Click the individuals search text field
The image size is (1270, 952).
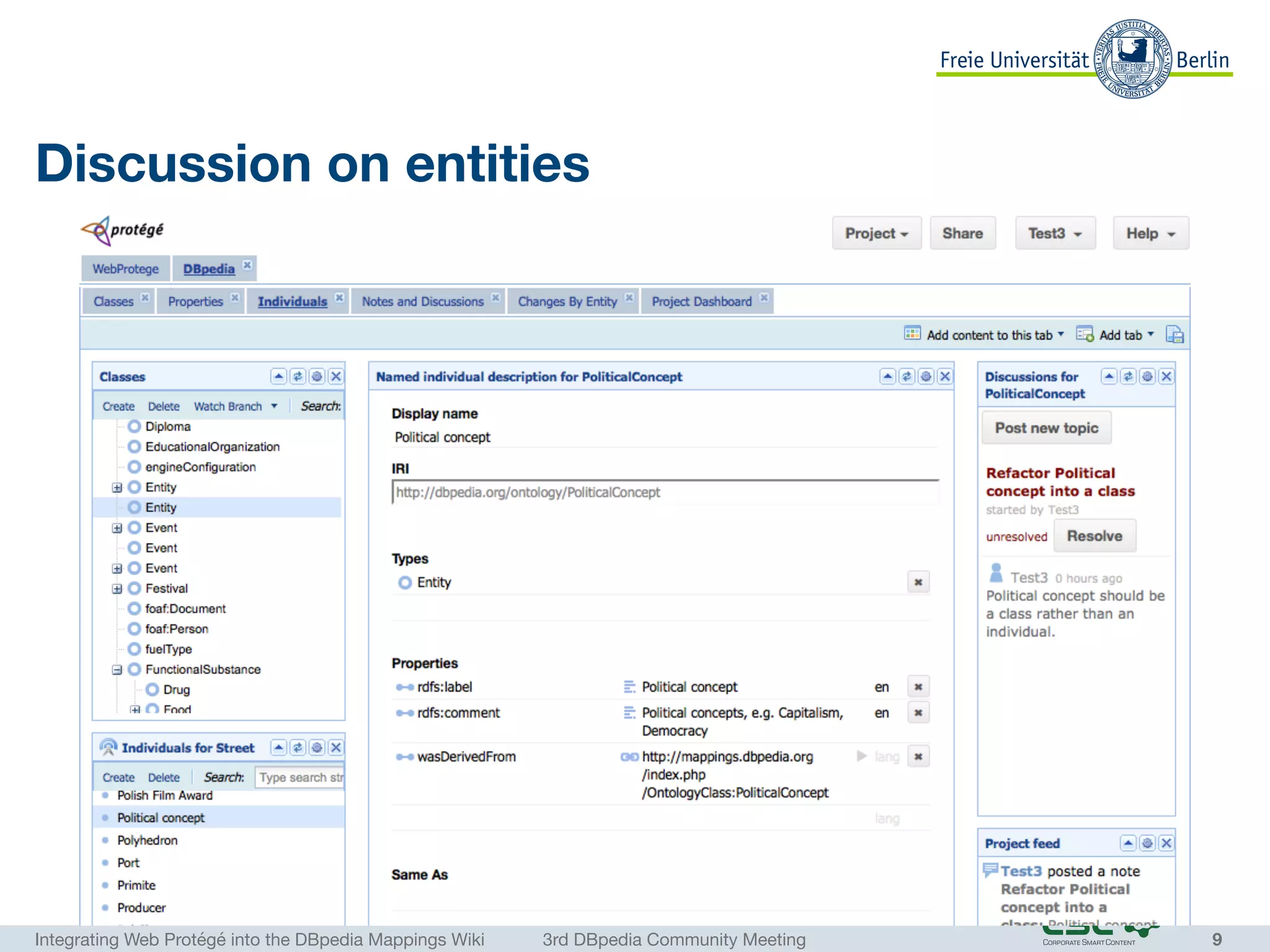[300, 777]
